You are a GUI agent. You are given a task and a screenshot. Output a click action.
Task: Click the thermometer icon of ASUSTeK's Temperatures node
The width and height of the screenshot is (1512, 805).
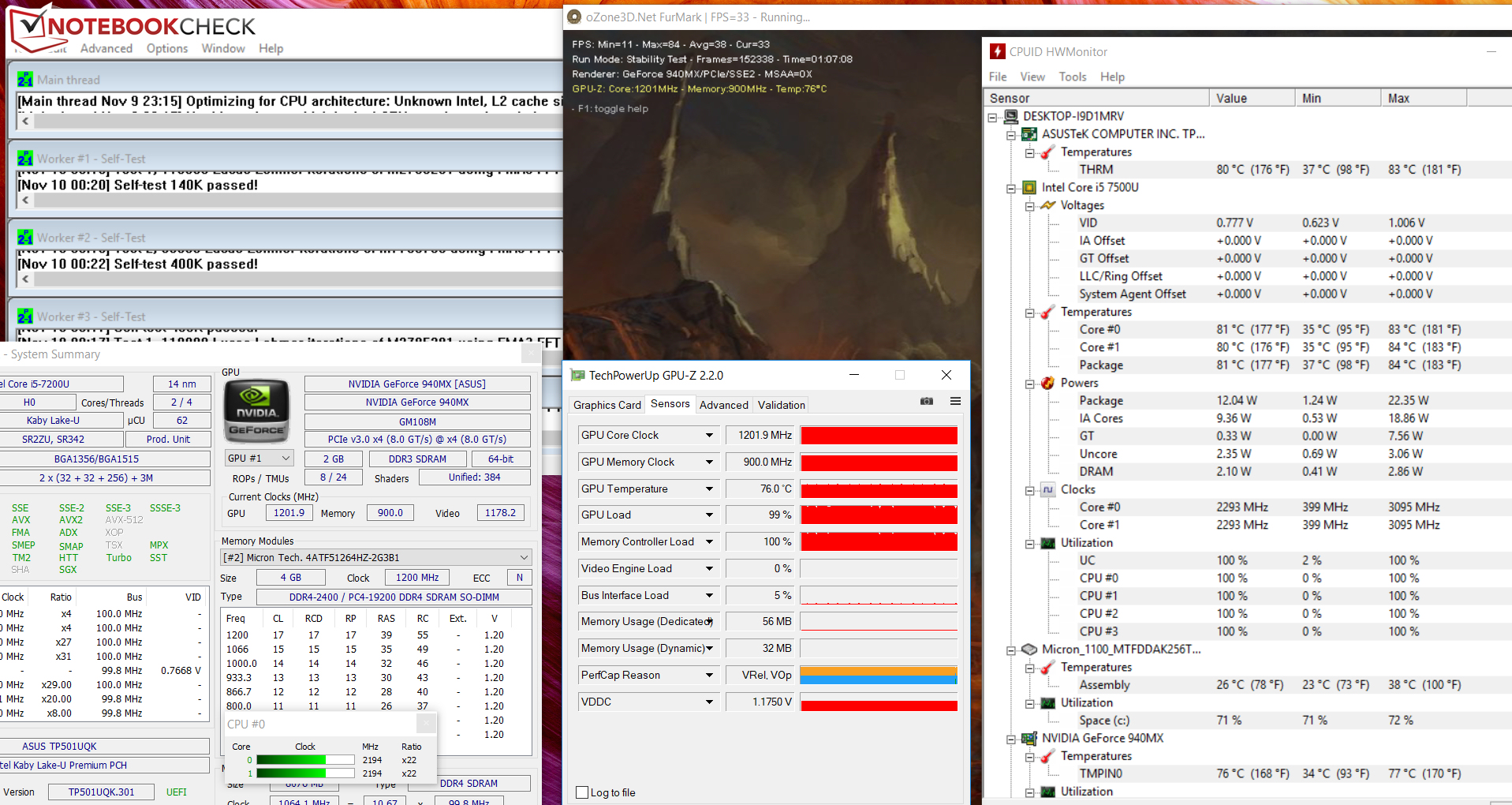click(x=1047, y=152)
